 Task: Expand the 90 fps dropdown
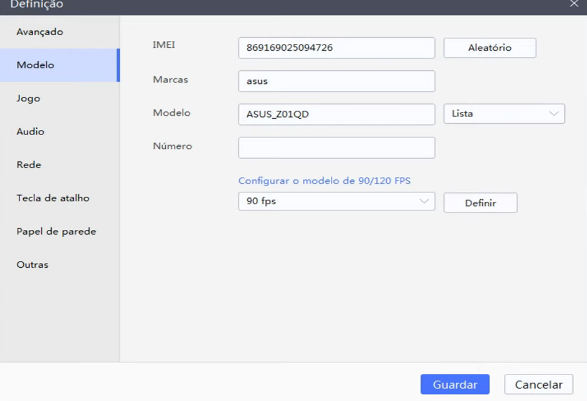point(337,201)
